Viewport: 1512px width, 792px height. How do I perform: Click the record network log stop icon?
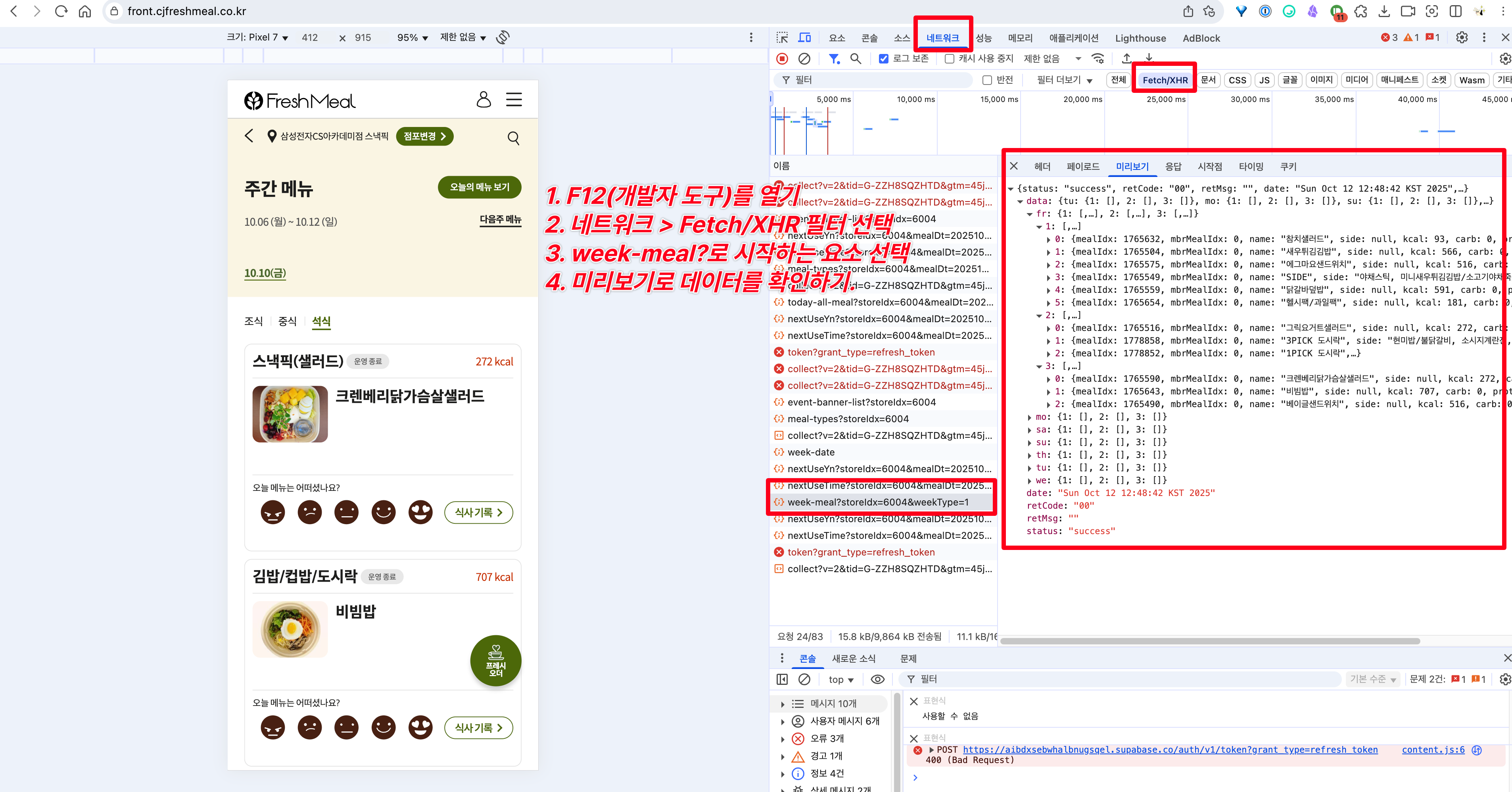tap(782, 59)
